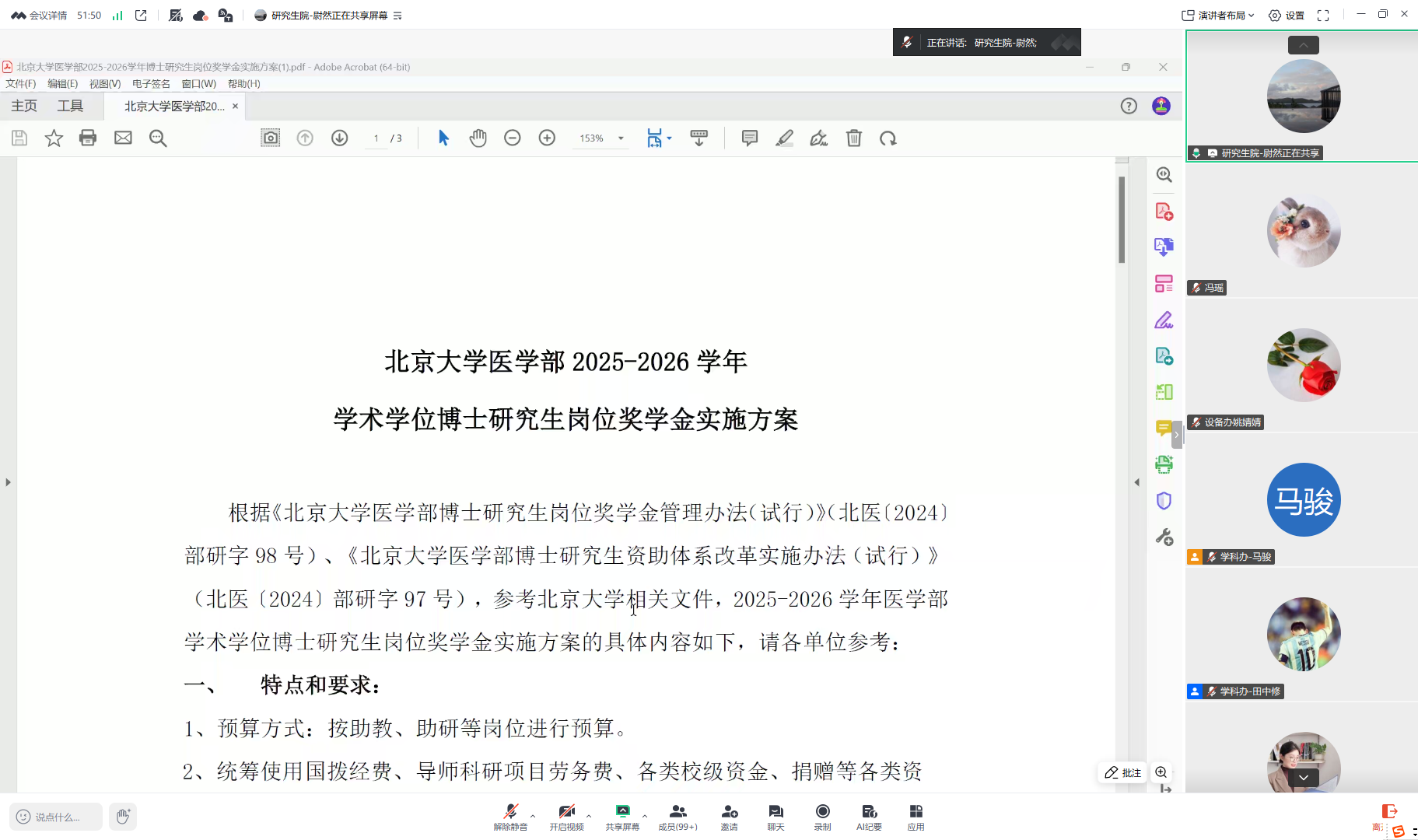Viewport: 1418px width, 840px height.
Task: Click the fit page width icon
Action: [x=655, y=138]
